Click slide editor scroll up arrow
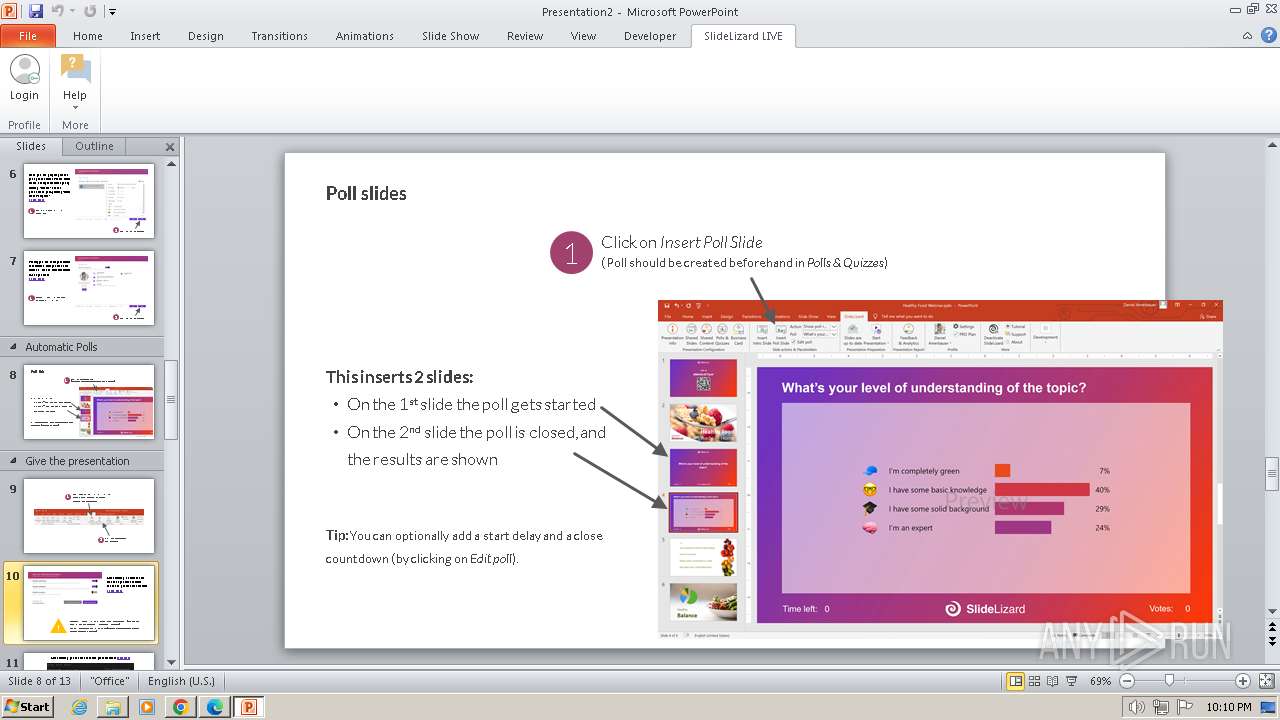Viewport: 1280px width, 720px height. [1272, 145]
